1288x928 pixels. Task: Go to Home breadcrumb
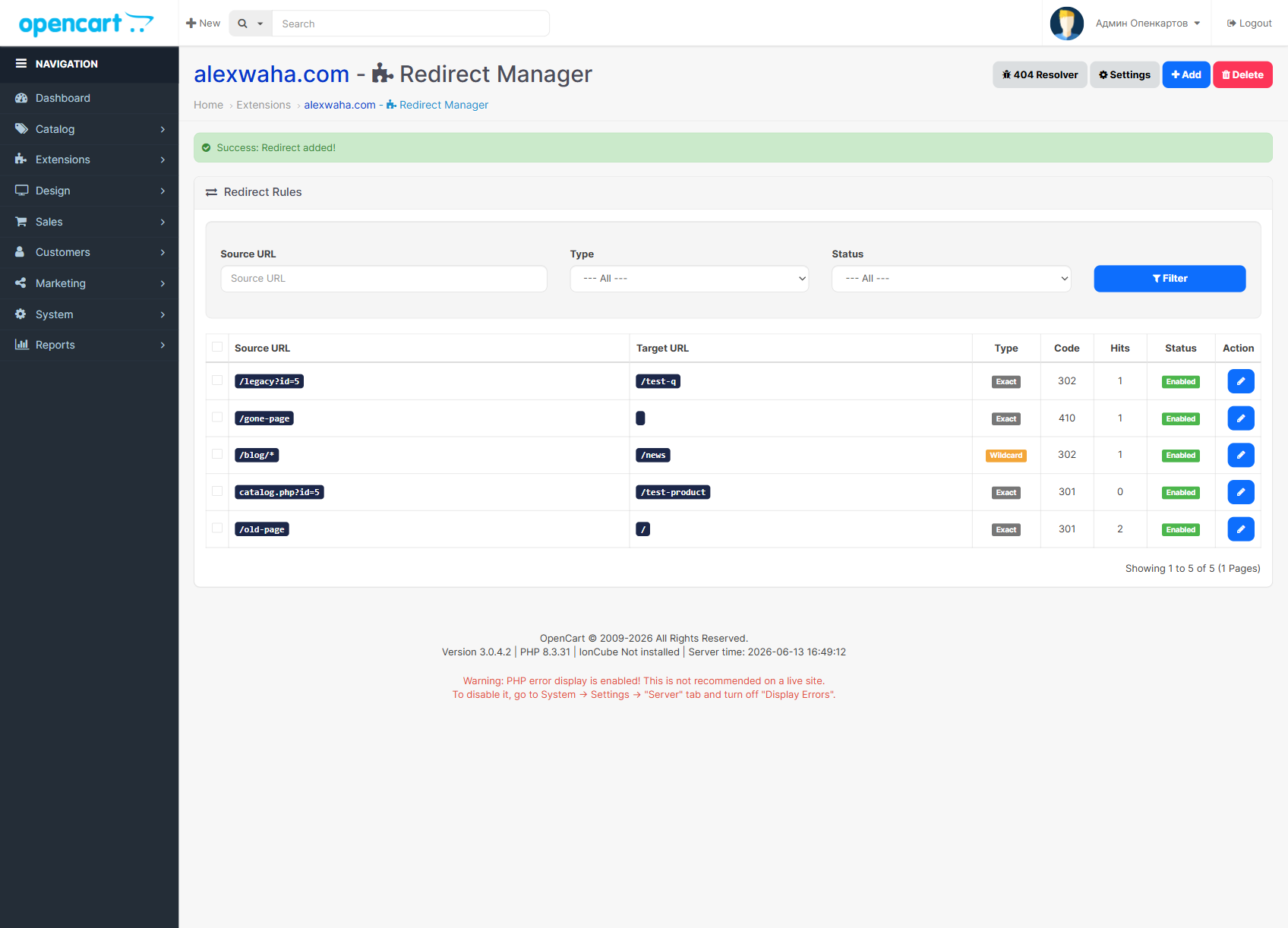click(x=208, y=105)
